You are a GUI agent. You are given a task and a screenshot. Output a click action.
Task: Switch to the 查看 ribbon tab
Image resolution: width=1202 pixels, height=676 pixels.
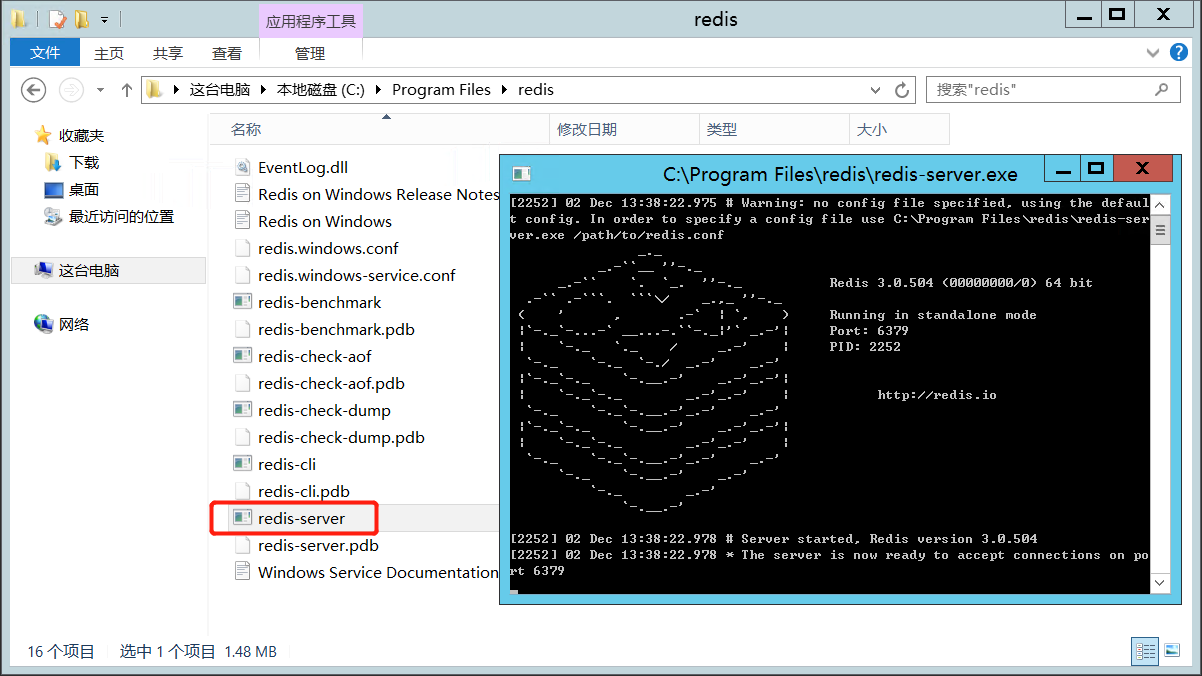pyautogui.click(x=227, y=53)
